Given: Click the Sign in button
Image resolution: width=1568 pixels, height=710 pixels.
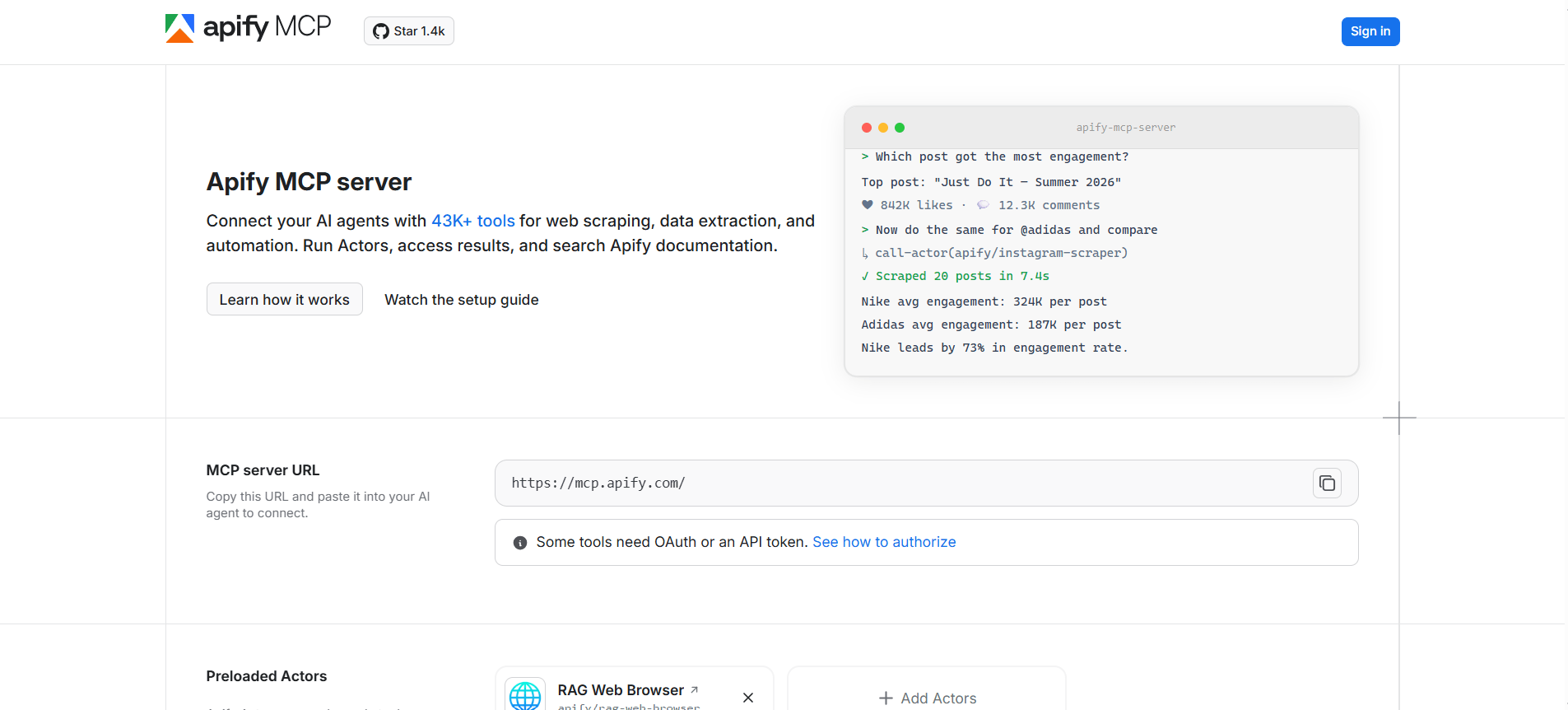Looking at the screenshot, I should point(1370,31).
